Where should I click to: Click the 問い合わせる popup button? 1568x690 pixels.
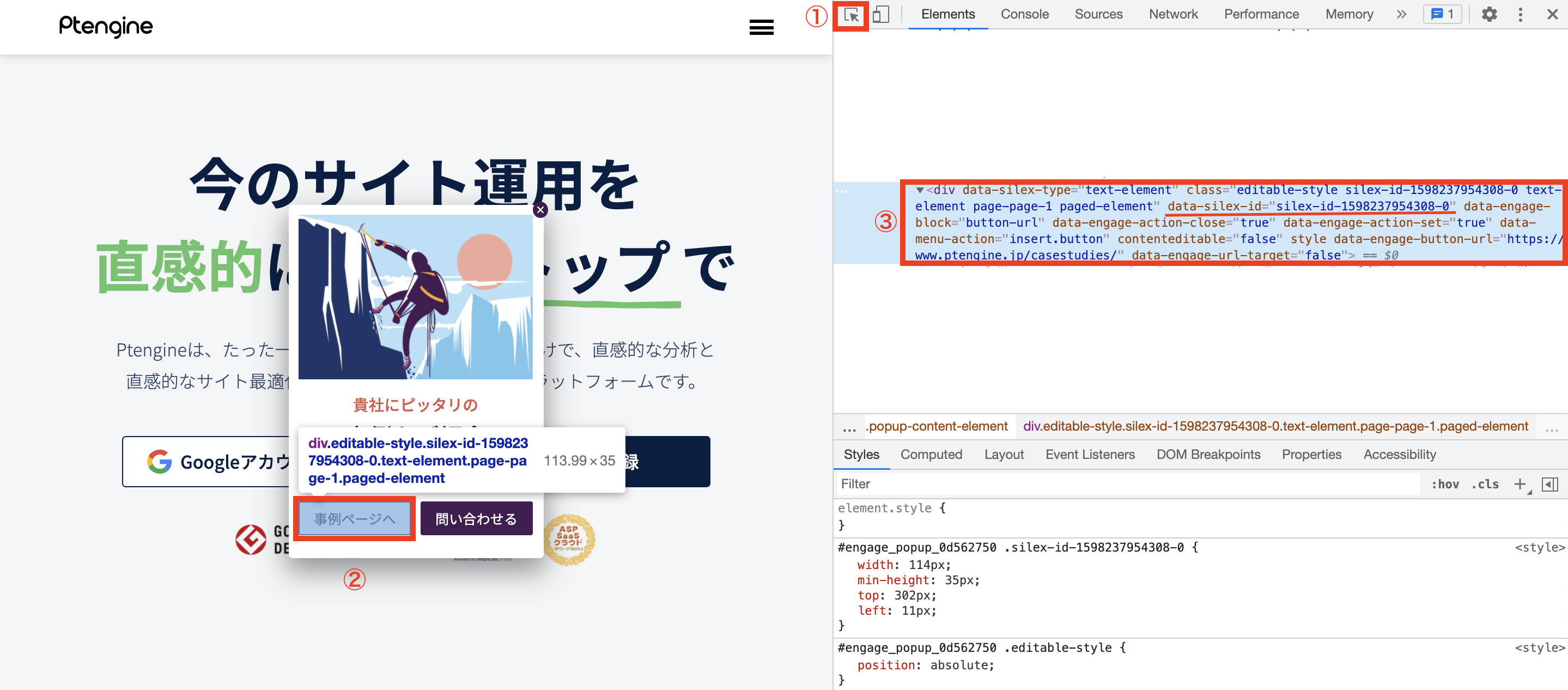(x=476, y=519)
